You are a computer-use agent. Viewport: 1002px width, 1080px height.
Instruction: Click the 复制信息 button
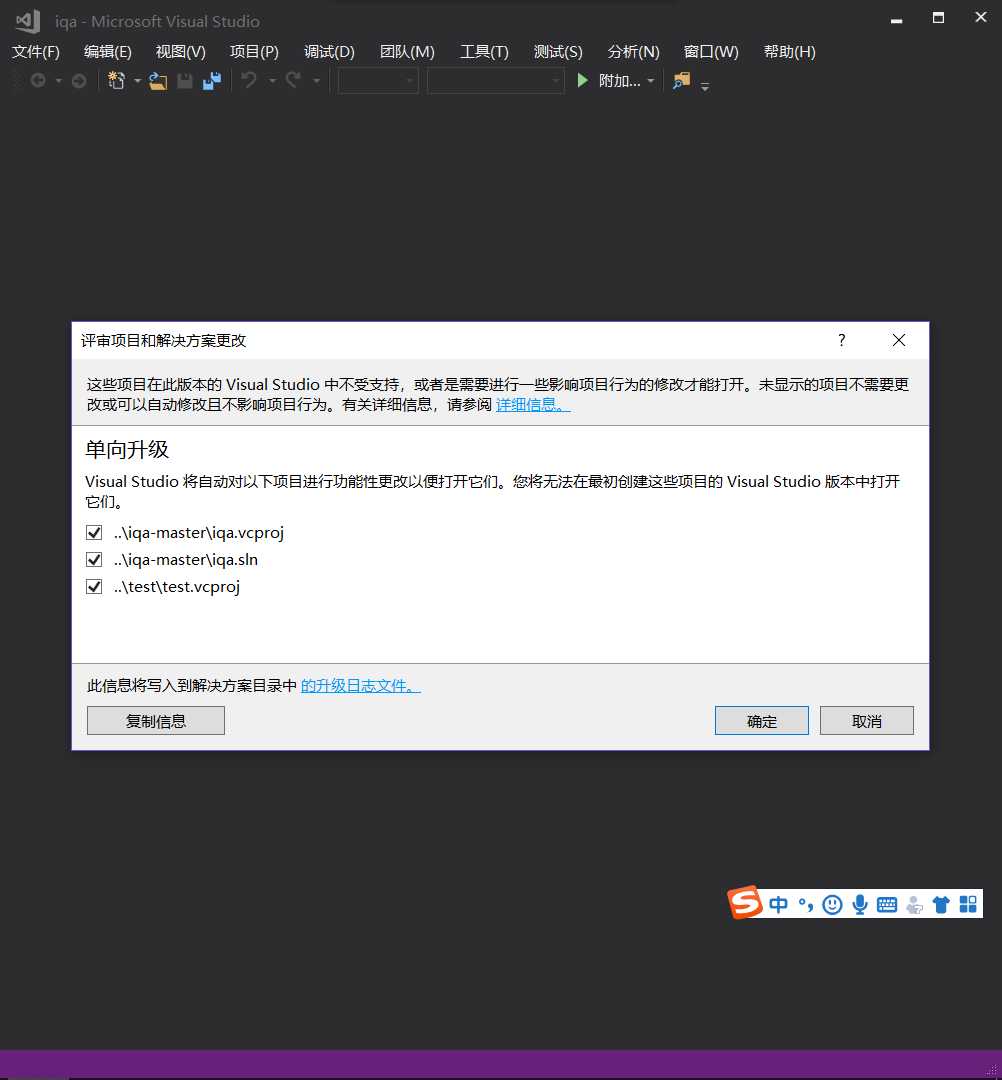click(x=156, y=720)
